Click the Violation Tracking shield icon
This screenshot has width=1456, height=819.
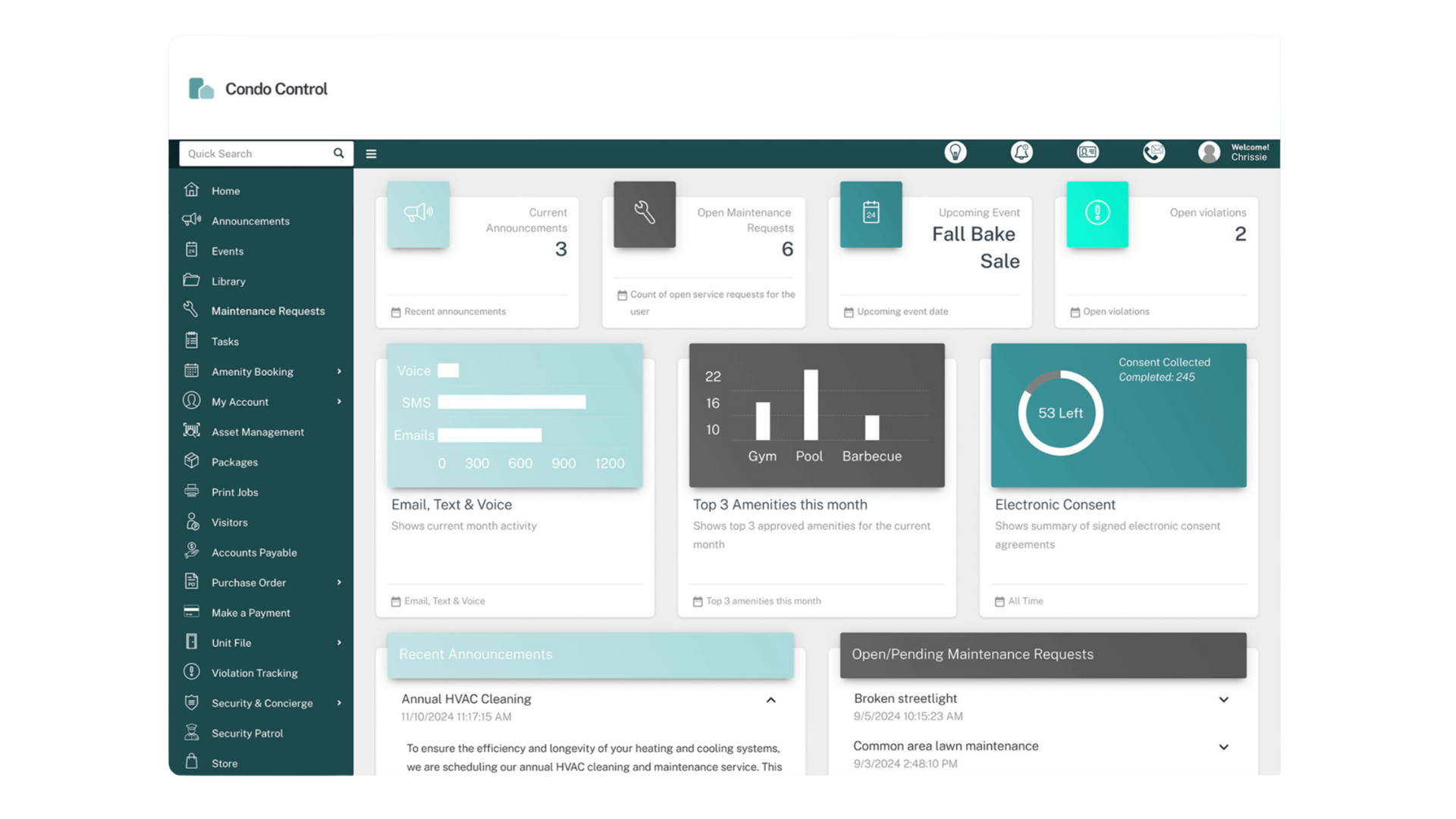click(192, 672)
